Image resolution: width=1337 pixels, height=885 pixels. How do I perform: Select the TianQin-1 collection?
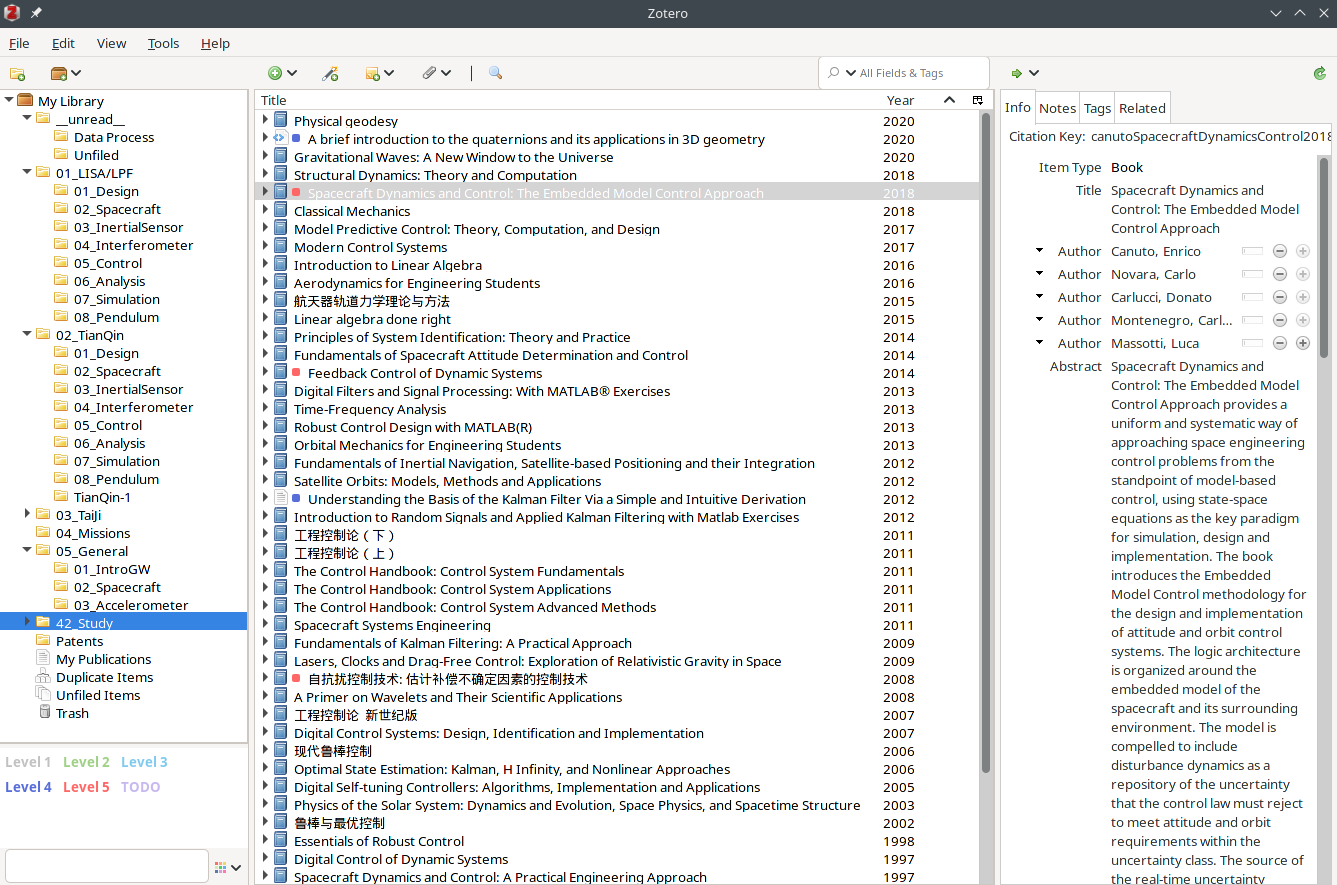click(x=102, y=497)
